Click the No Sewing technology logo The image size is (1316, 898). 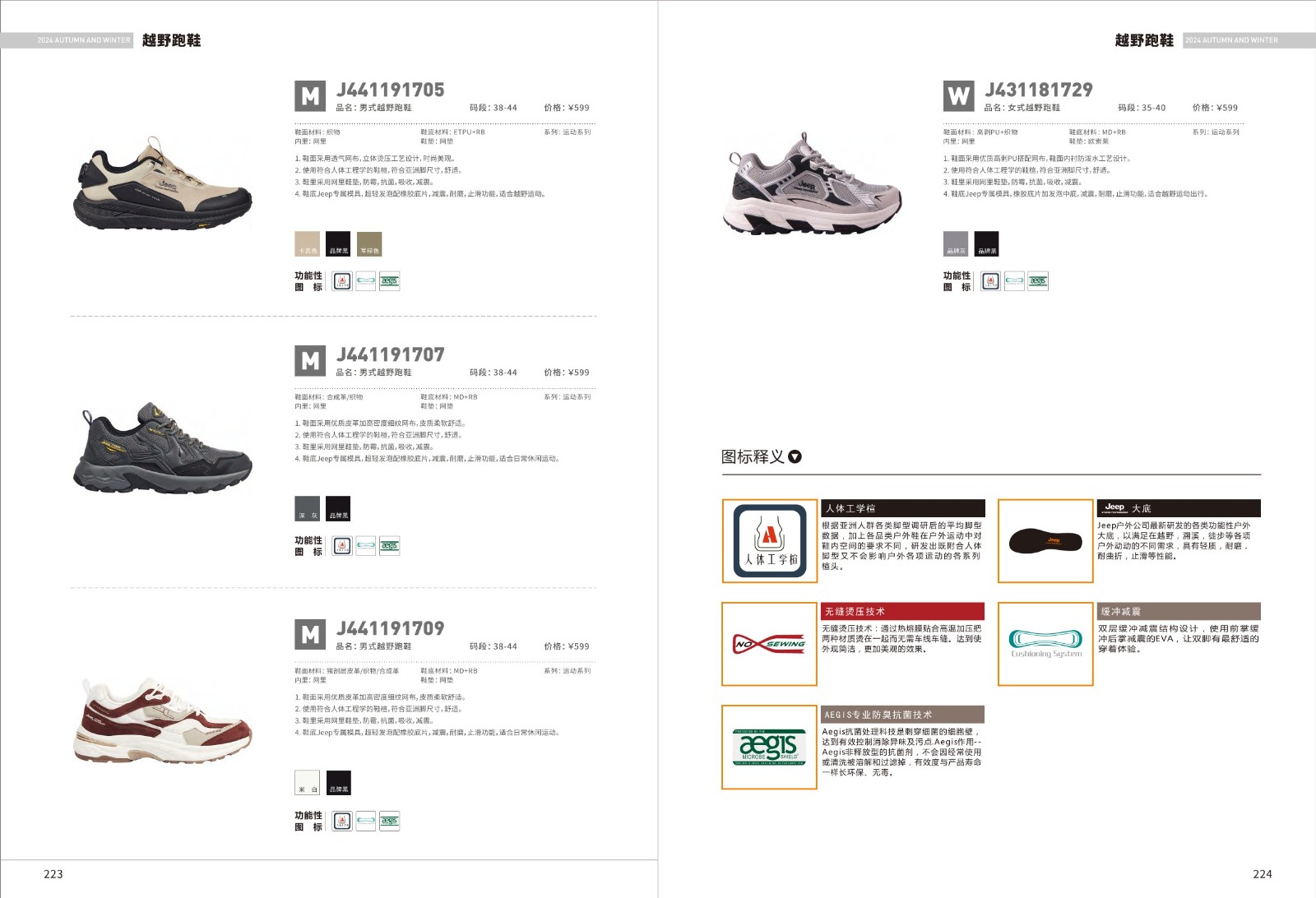point(770,644)
